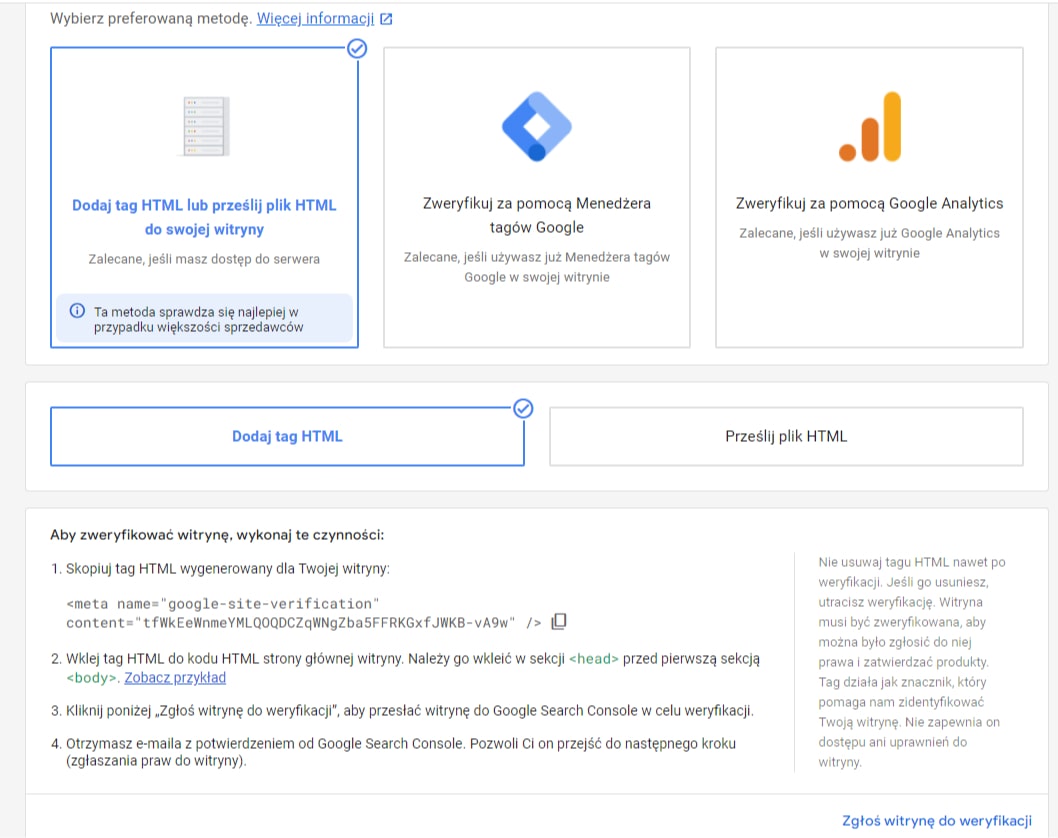Choose Zweryfikuj za pomocą Menedżera tagów Google
The height and width of the screenshot is (838, 1058).
coord(536,215)
